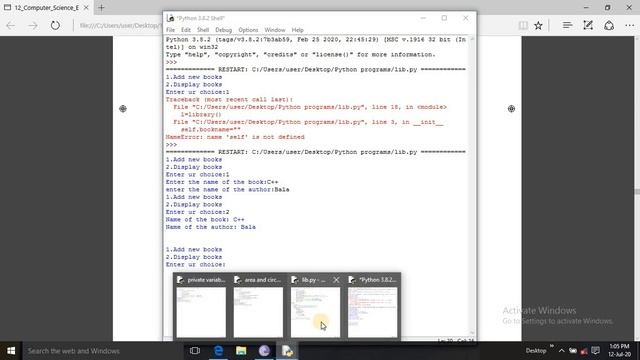Click the taskbar clock showing 1:05 PM
640x360 pixels.
click(x=620, y=351)
